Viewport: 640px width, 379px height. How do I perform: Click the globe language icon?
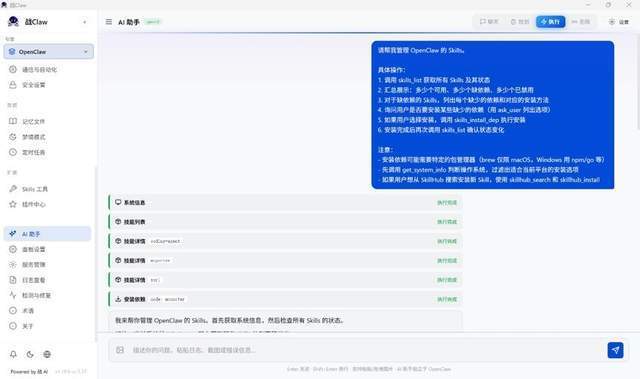coord(47,354)
